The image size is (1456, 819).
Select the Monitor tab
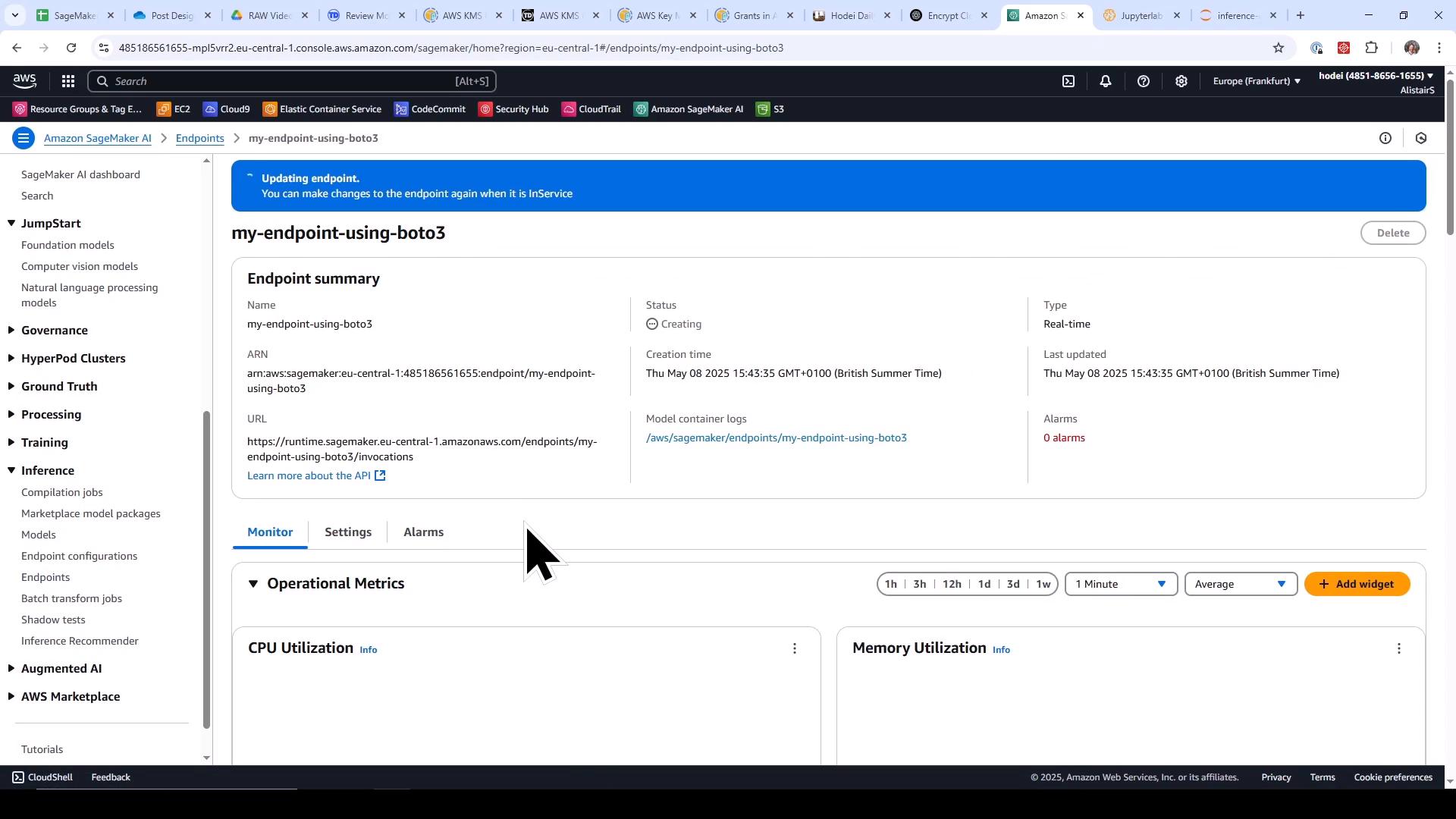pyautogui.click(x=270, y=532)
